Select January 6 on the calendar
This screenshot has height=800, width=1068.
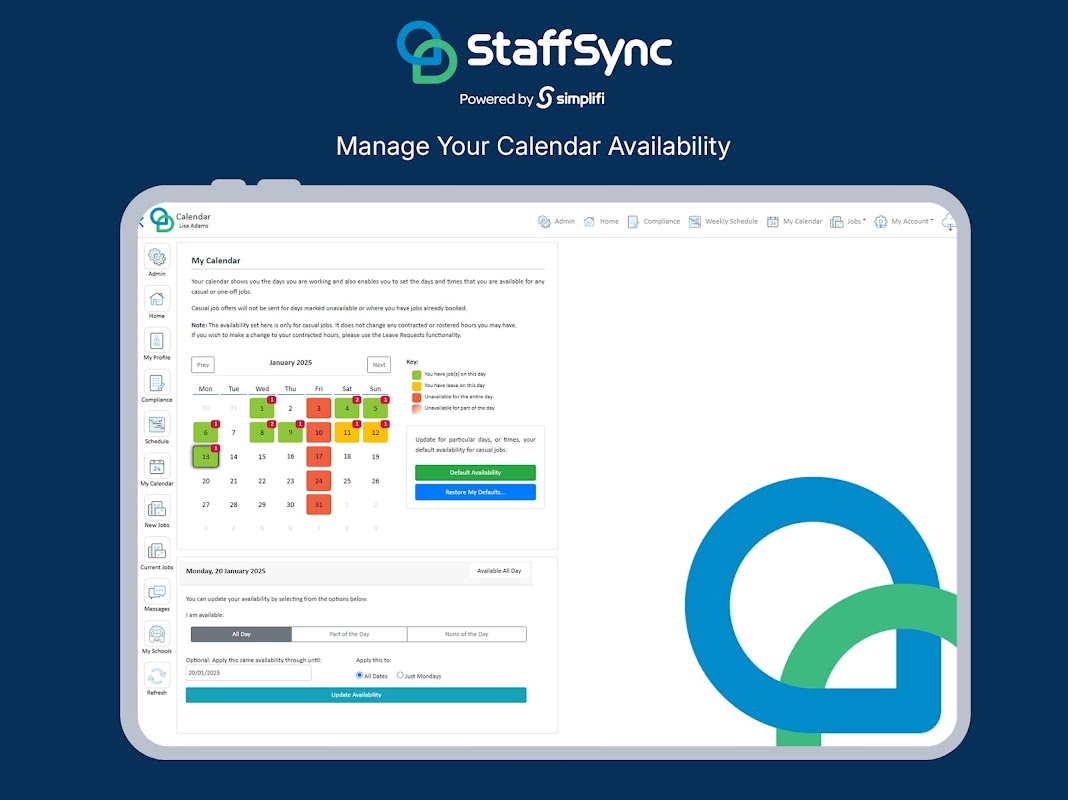pyautogui.click(x=206, y=432)
